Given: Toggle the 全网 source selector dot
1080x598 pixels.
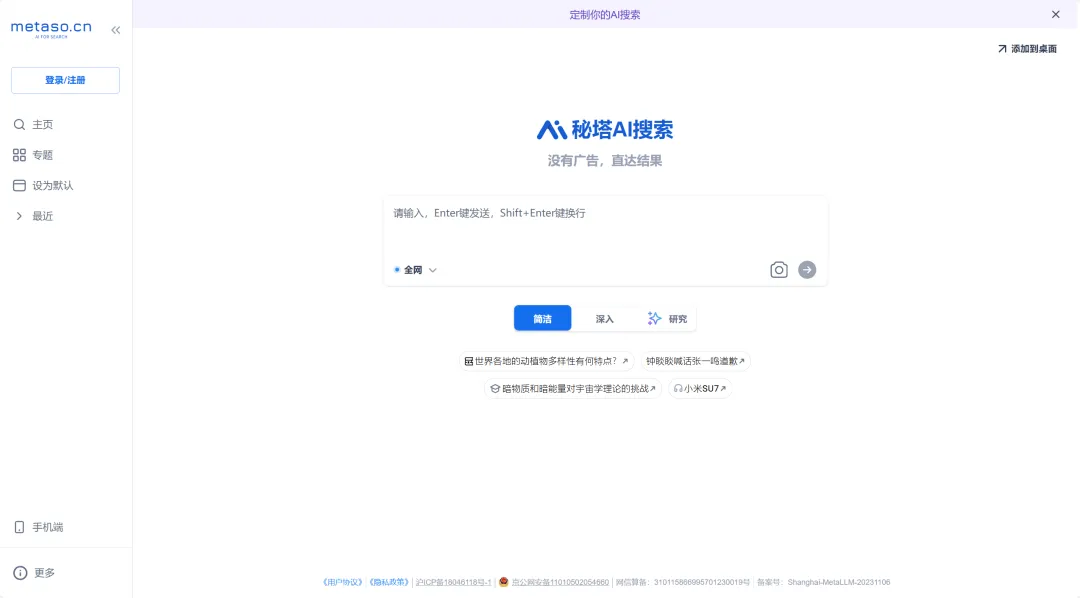Looking at the screenshot, I should [396, 270].
